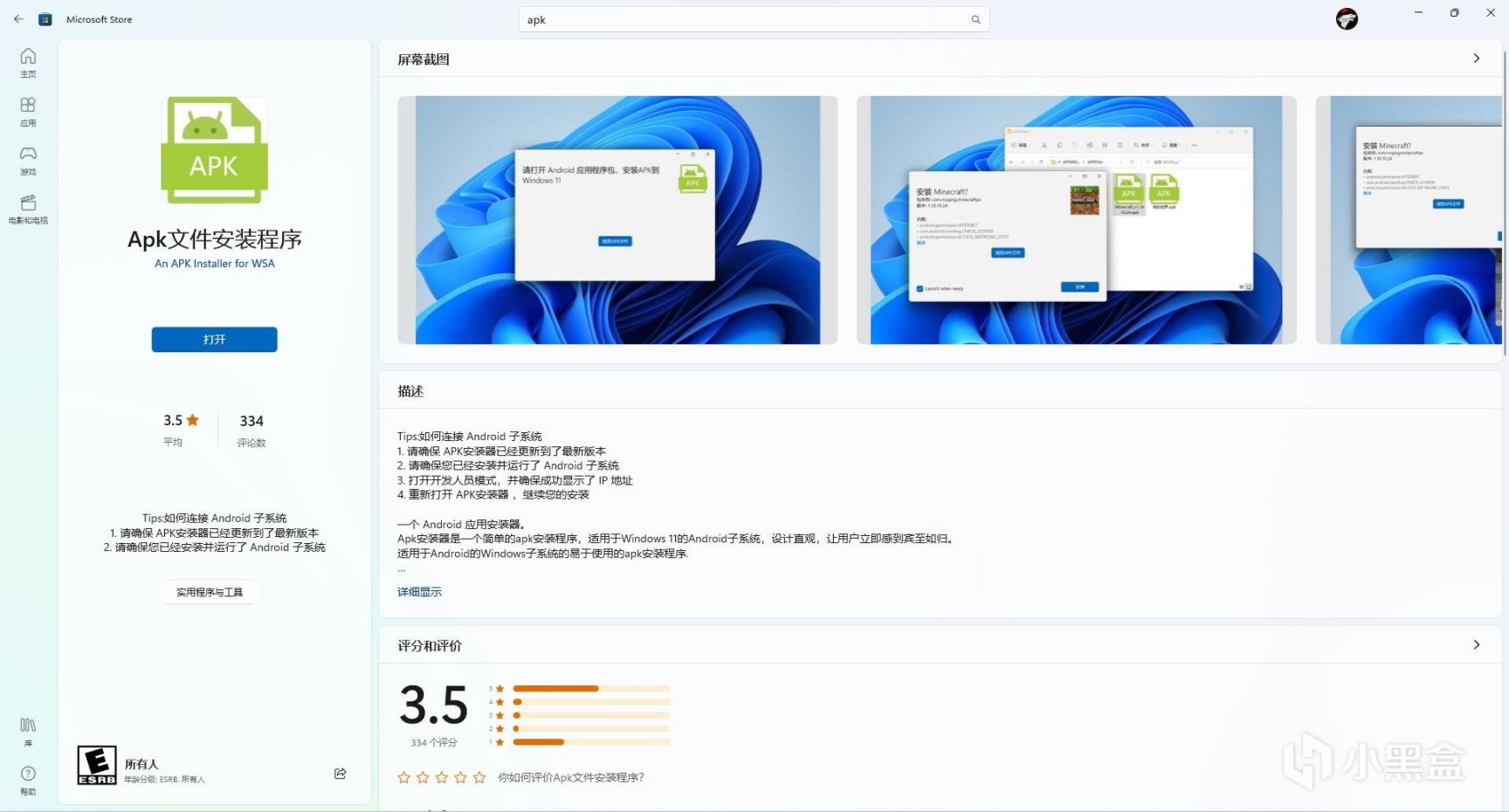This screenshot has width=1509, height=812.
Task: Rate the app five stars
Action: coord(479,777)
